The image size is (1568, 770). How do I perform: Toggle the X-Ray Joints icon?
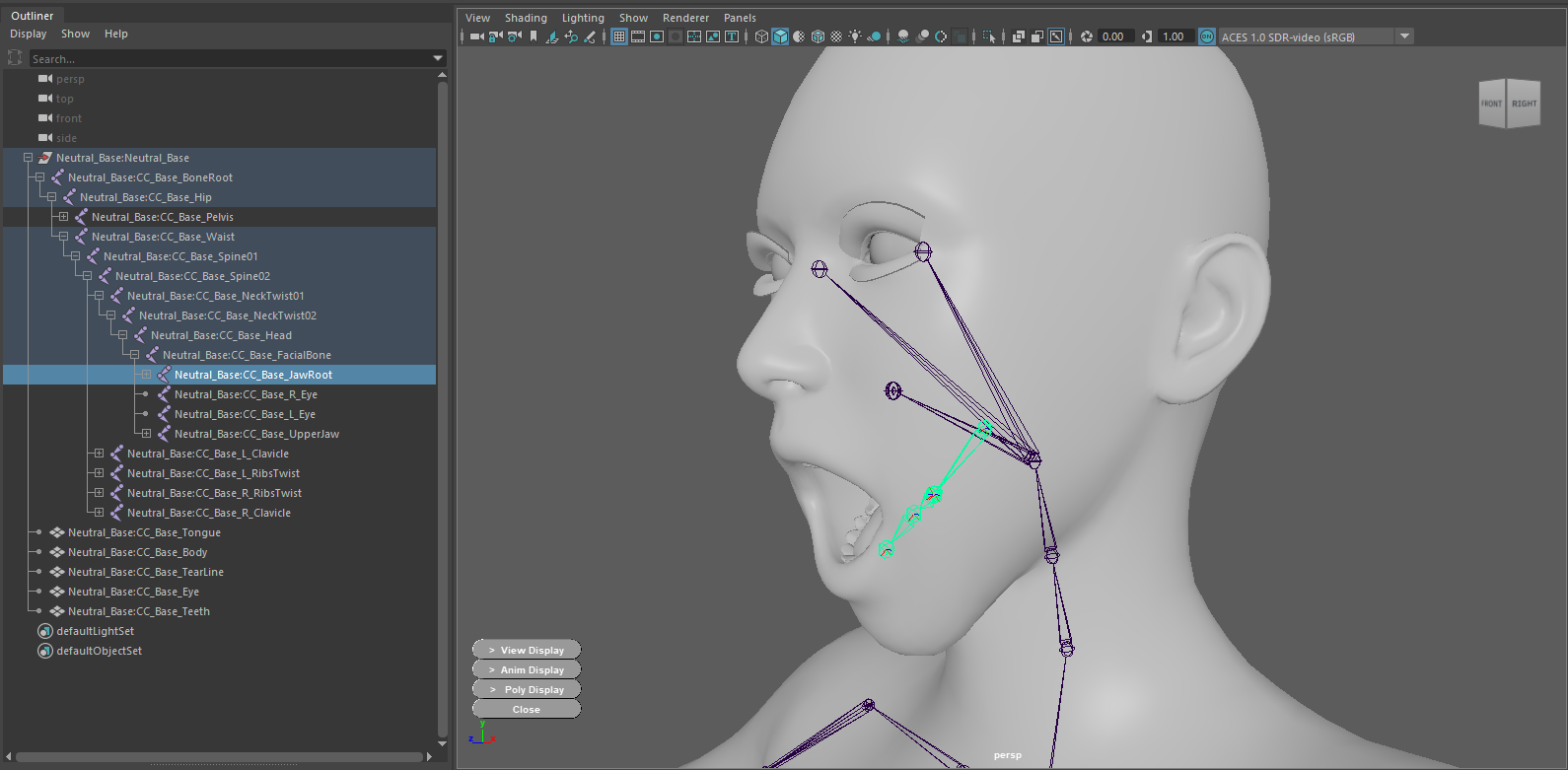click(x=1056, y=36)
